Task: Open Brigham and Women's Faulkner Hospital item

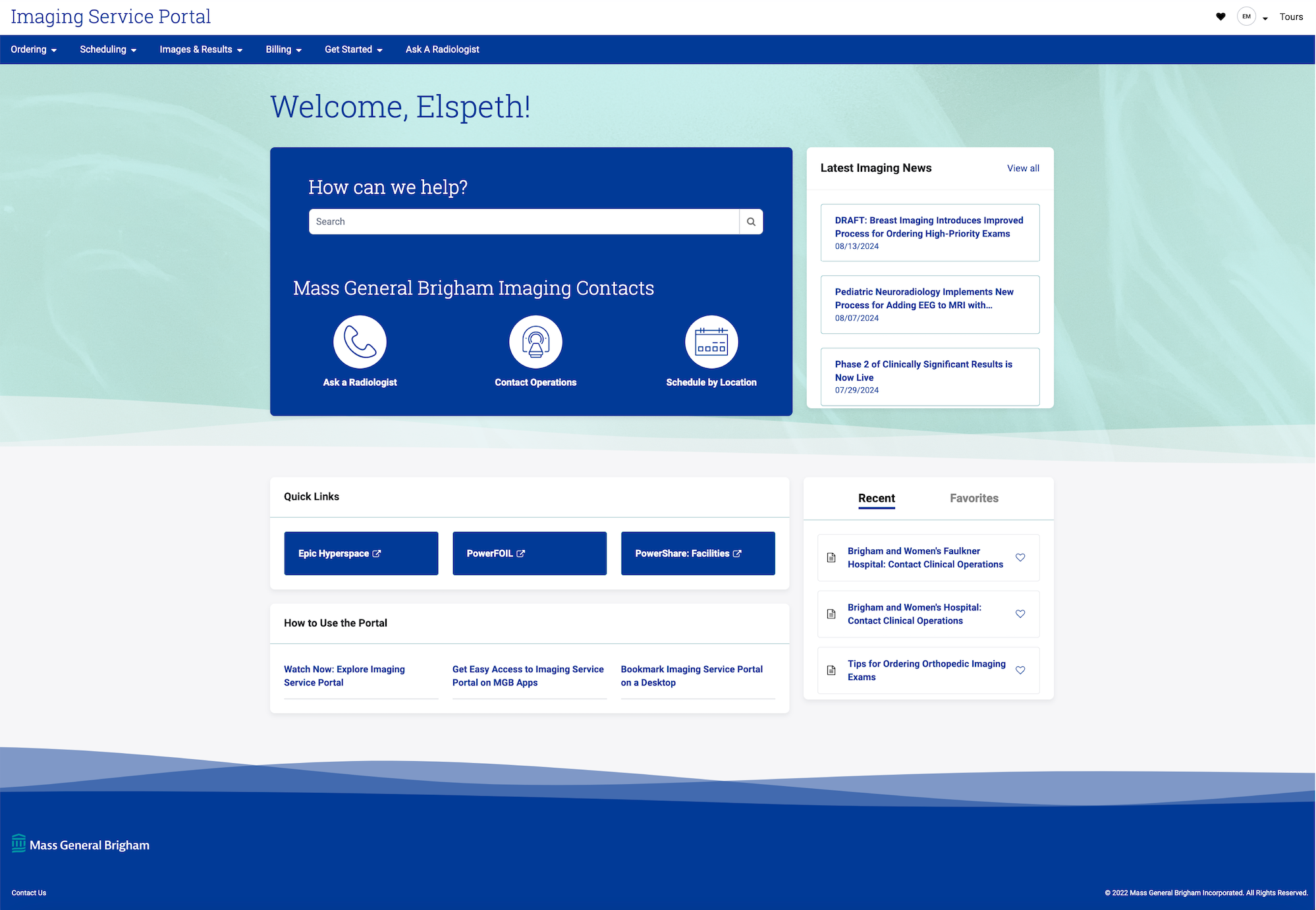Action: [x=925, y=558]
